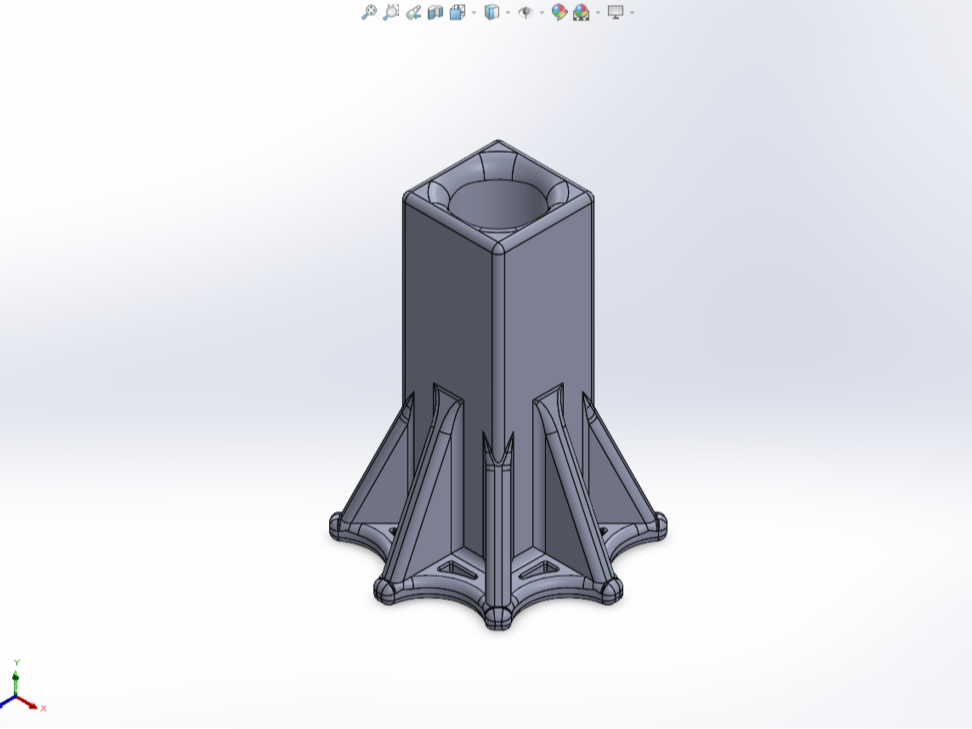Select the circular hole on the model's top
Viewport: 972px width, 729px height.
coord(500,205)
